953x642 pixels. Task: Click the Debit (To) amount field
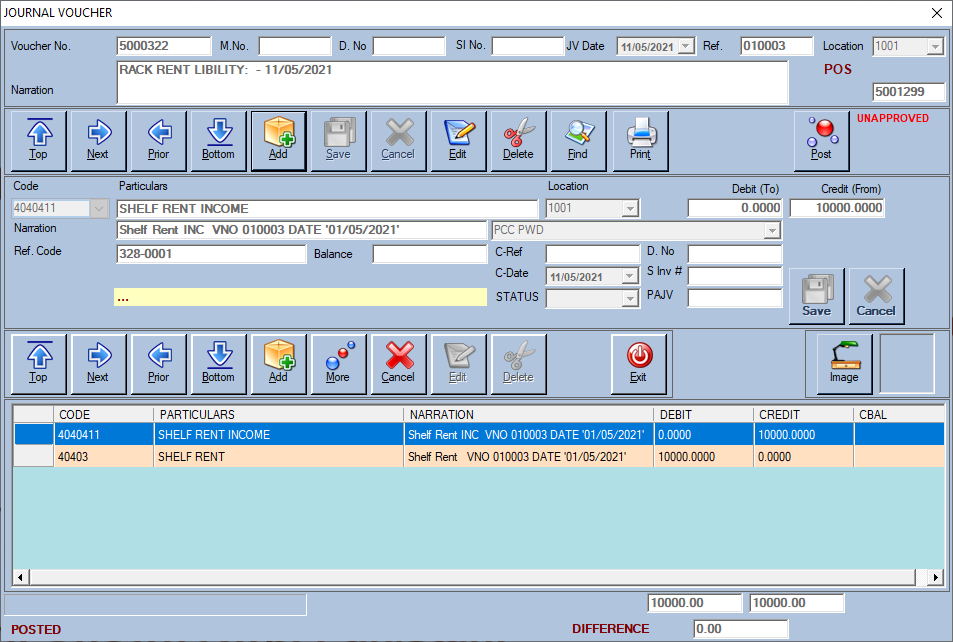734,208
